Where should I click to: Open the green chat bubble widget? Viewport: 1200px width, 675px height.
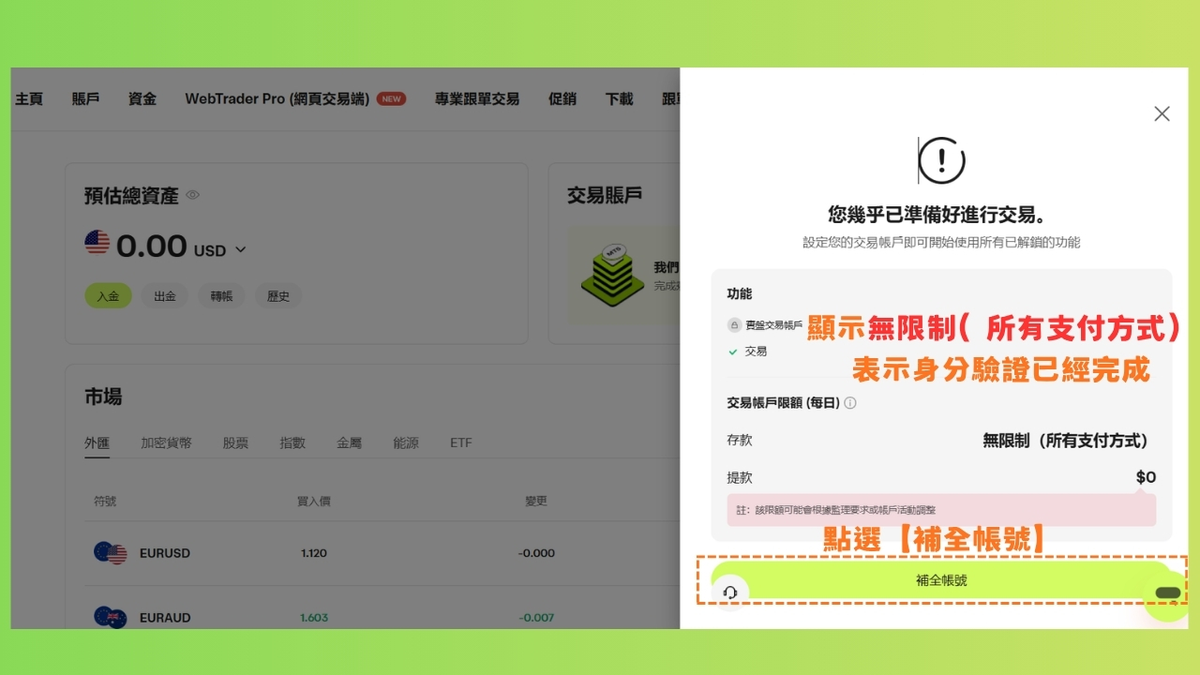click(x=1167, y=594)
